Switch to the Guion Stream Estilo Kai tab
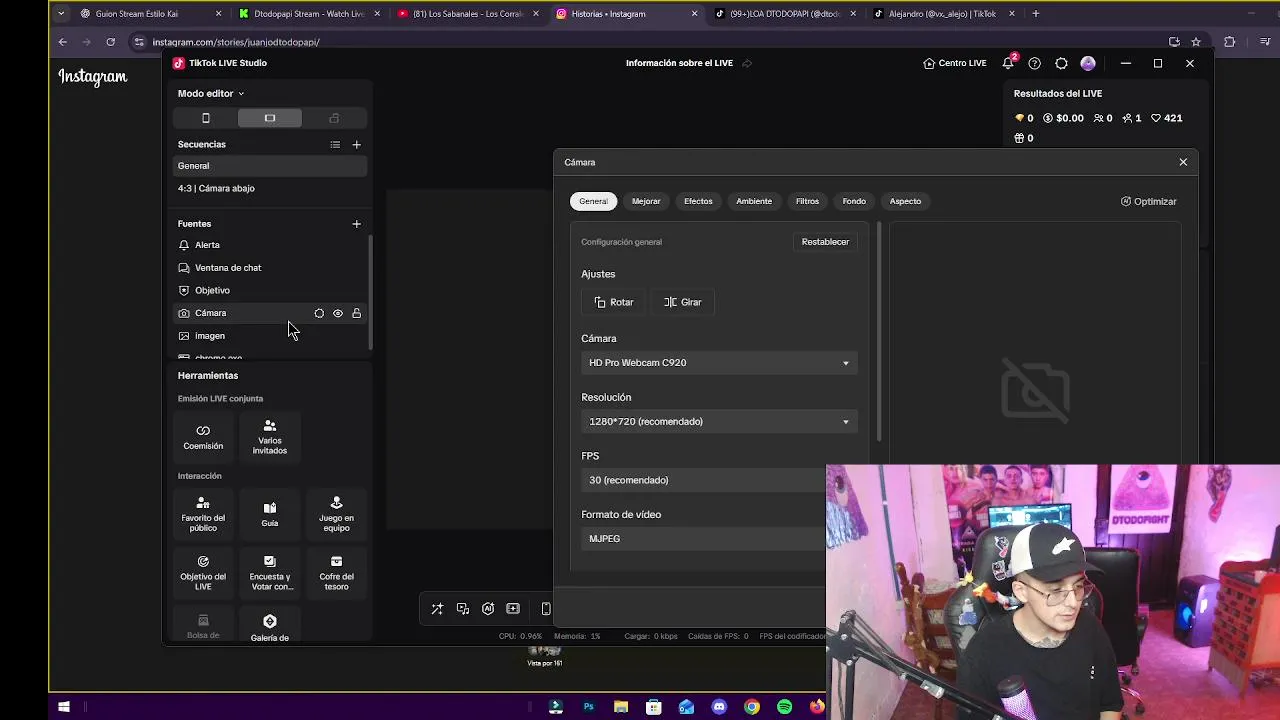 click(x=150, y=14)
